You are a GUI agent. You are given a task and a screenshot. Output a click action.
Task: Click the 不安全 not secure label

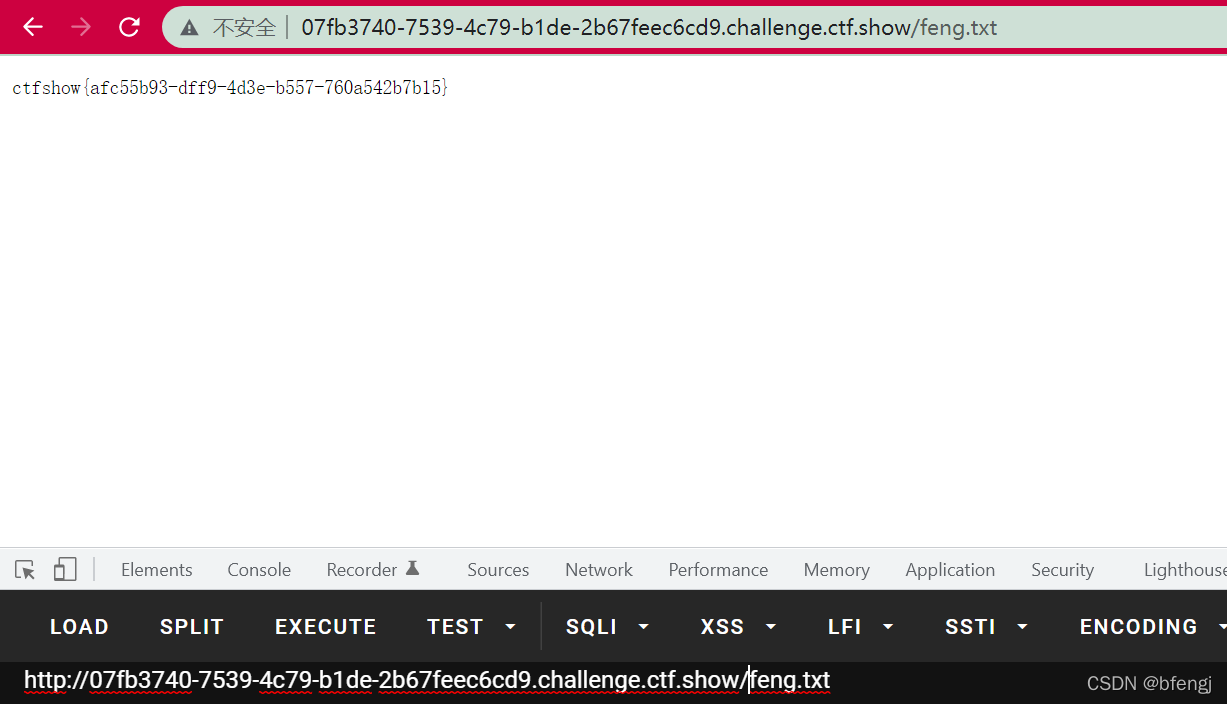click(244, 28)
